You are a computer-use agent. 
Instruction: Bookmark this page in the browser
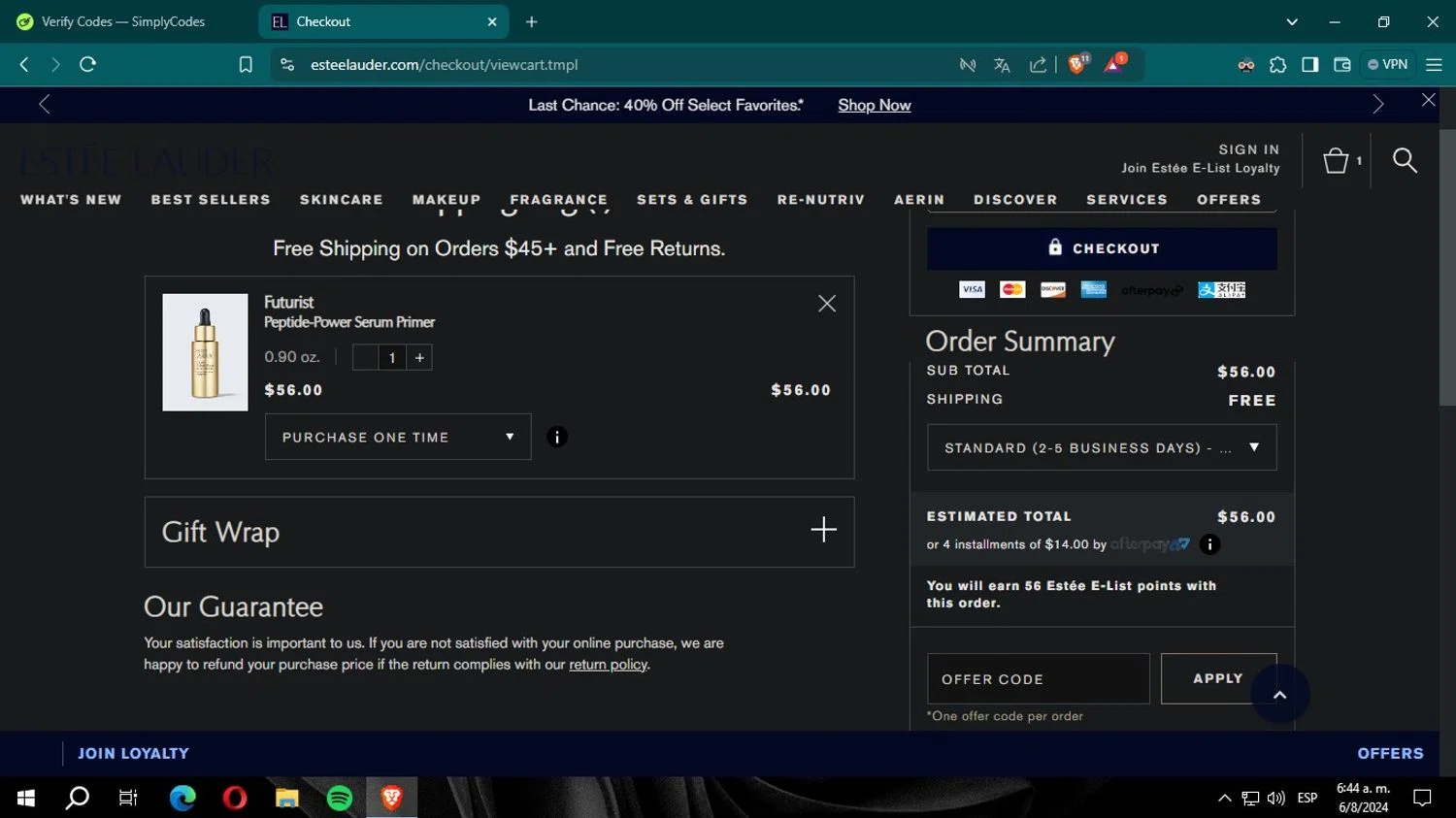click(246, 64)
